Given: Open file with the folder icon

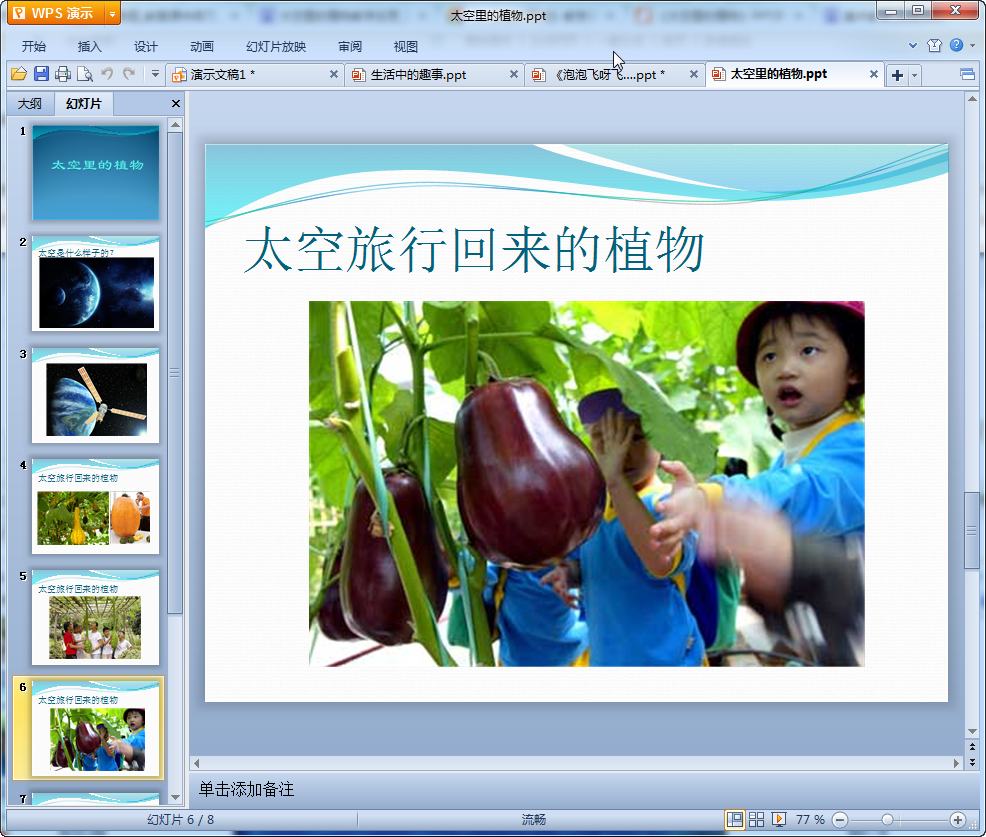Looking at the screenshot, I should (19, 74).
